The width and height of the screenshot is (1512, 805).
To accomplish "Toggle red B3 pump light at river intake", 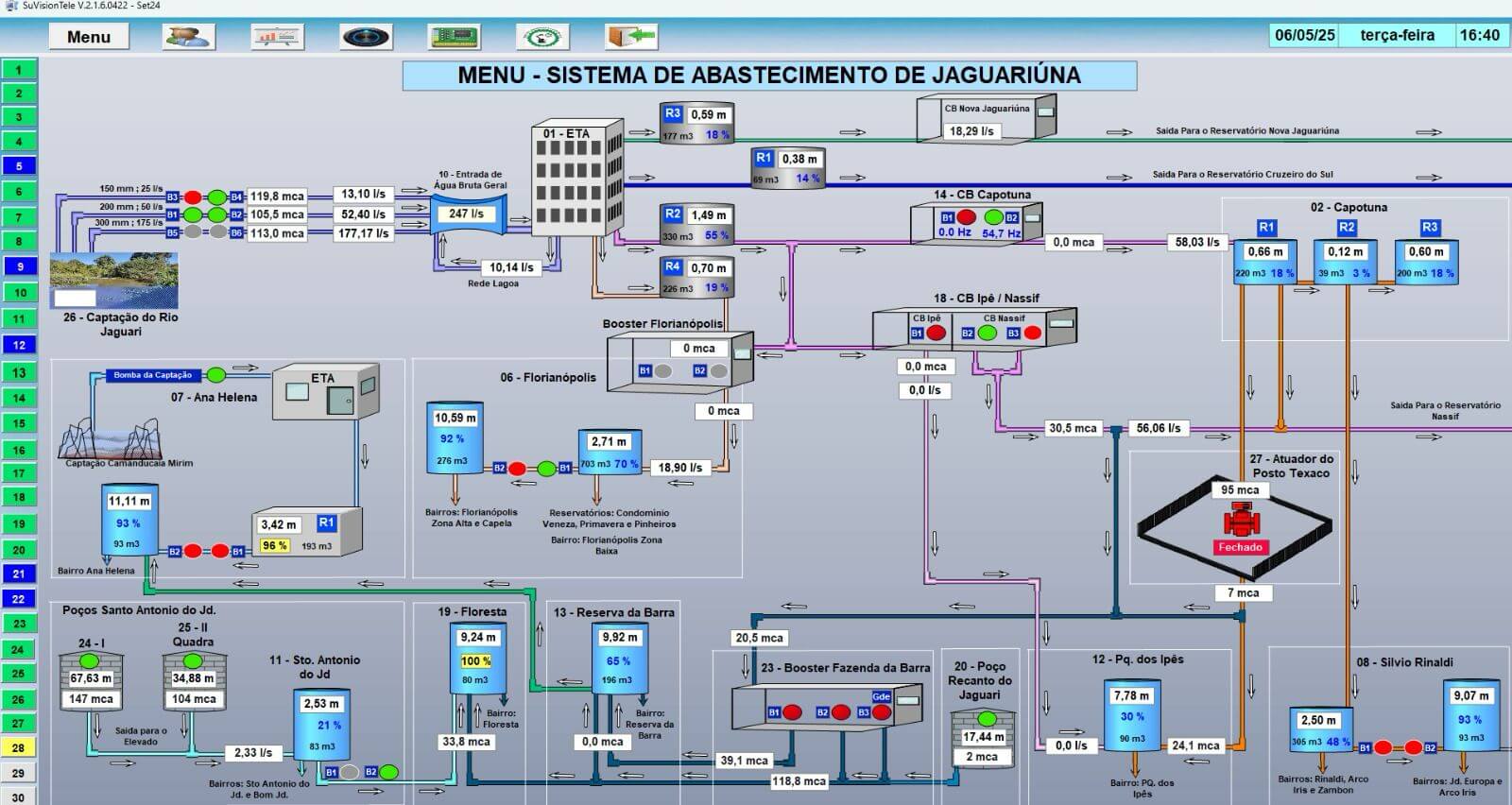I will click(x=193, y=197).
